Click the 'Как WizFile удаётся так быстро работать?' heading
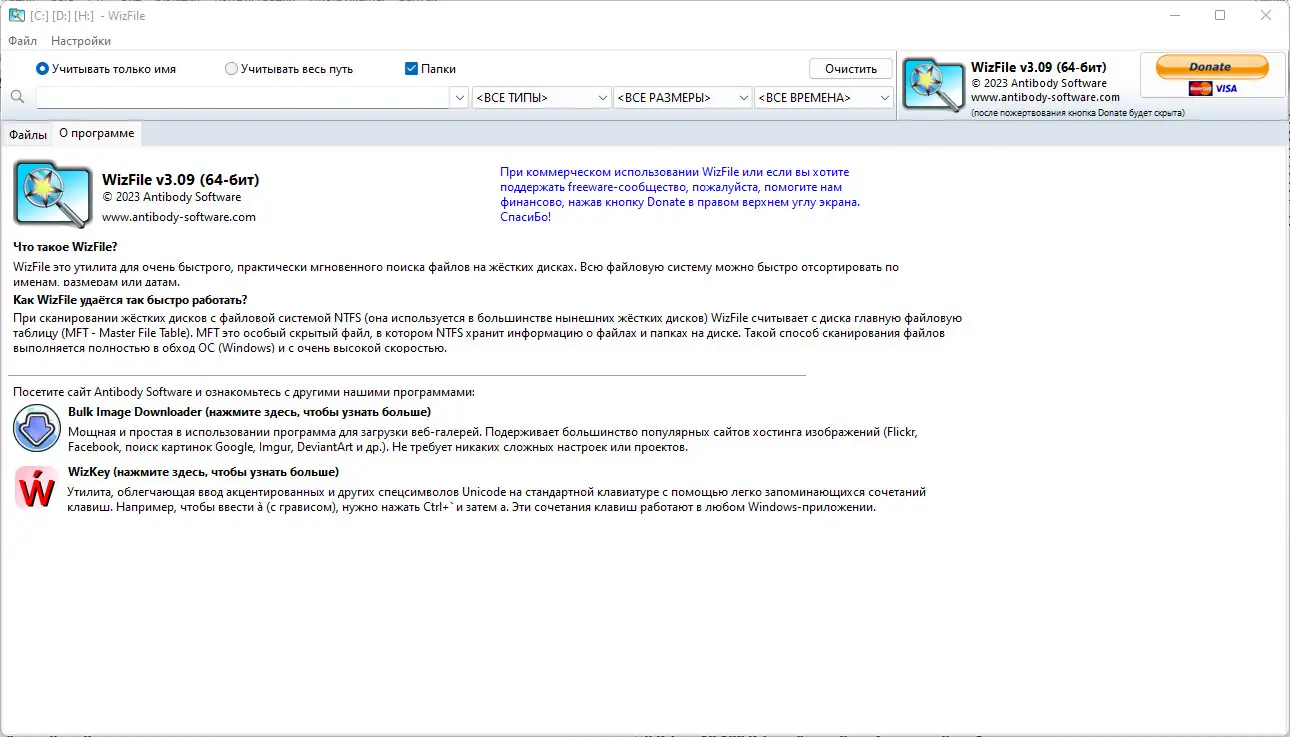Screen dimensions: 1290x737 click(130, 300)
